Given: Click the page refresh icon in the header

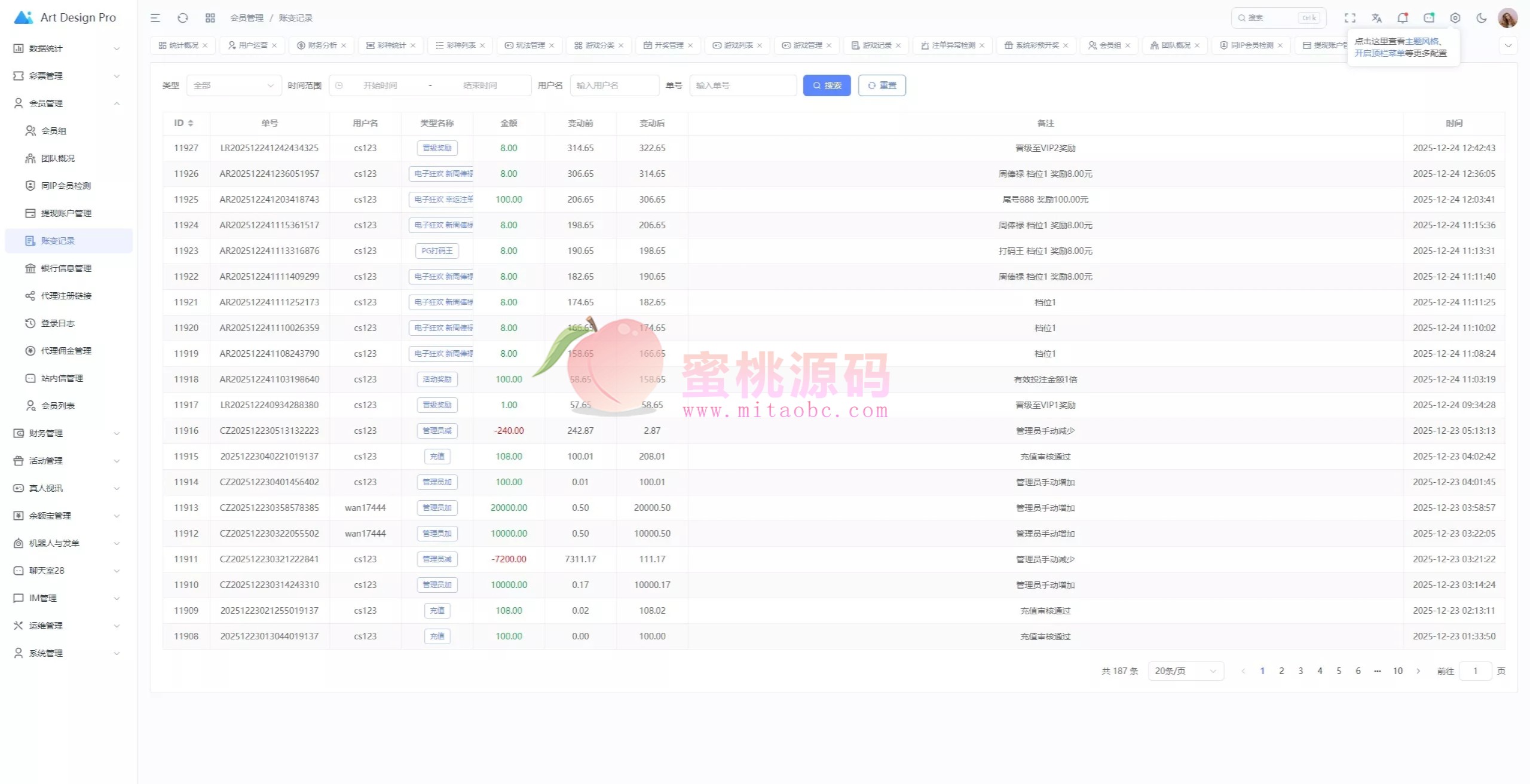Looking at the screenshot, I should pyautogui.click(x=183, y=18).
